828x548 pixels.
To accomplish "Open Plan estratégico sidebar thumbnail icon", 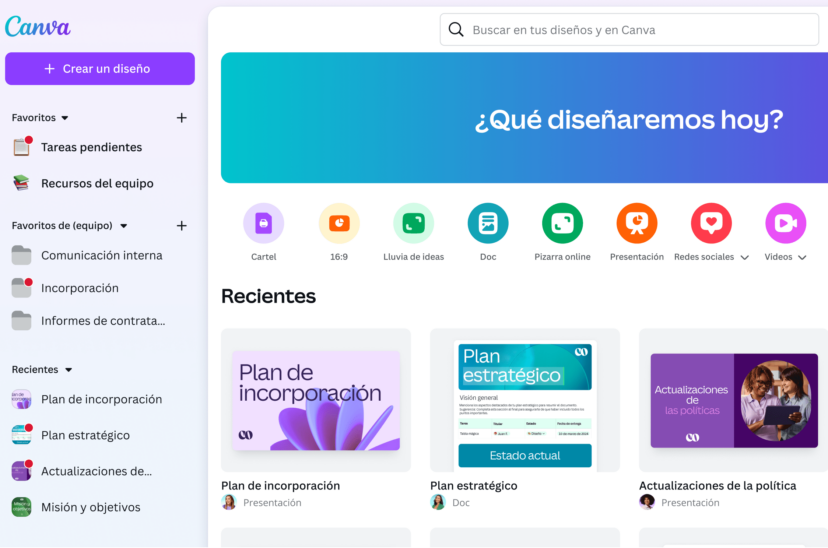I will pos(22,434).
